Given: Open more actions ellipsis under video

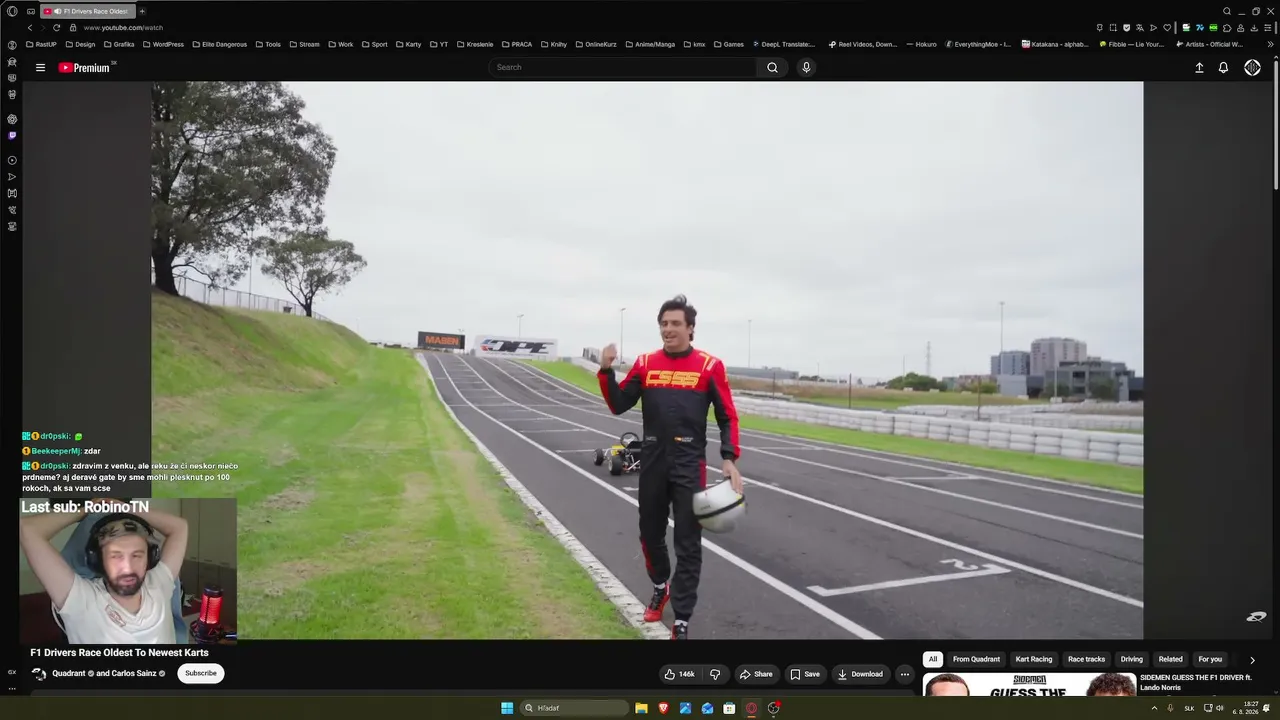Looking at the screenshot, I should click(x=905, y=674).
